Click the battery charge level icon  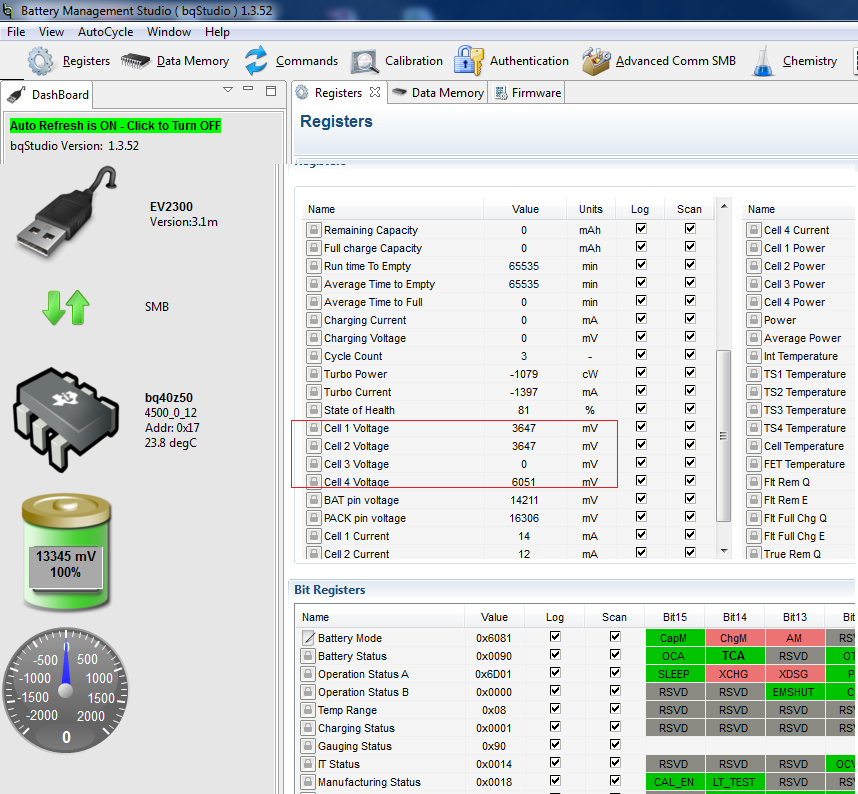point(66,552)
